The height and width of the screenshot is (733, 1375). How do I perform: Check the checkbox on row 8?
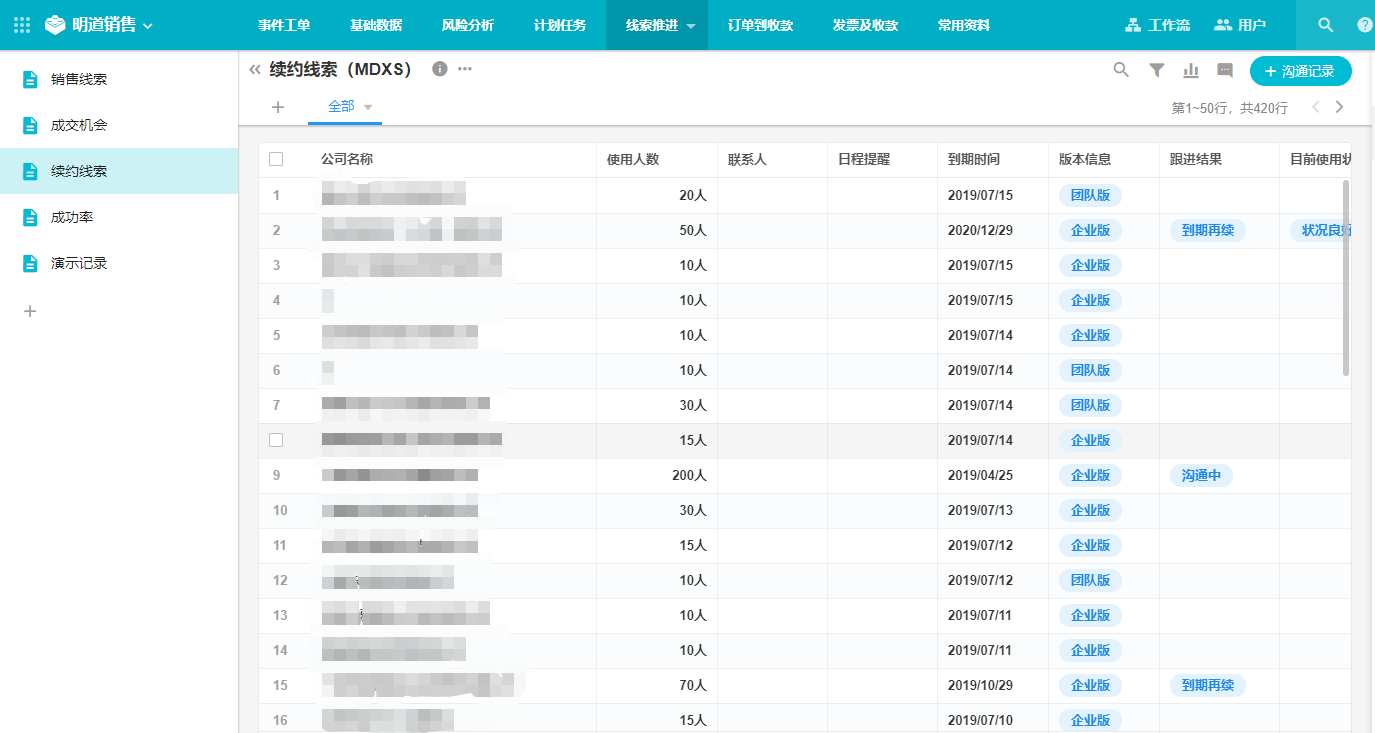point(276,440)
